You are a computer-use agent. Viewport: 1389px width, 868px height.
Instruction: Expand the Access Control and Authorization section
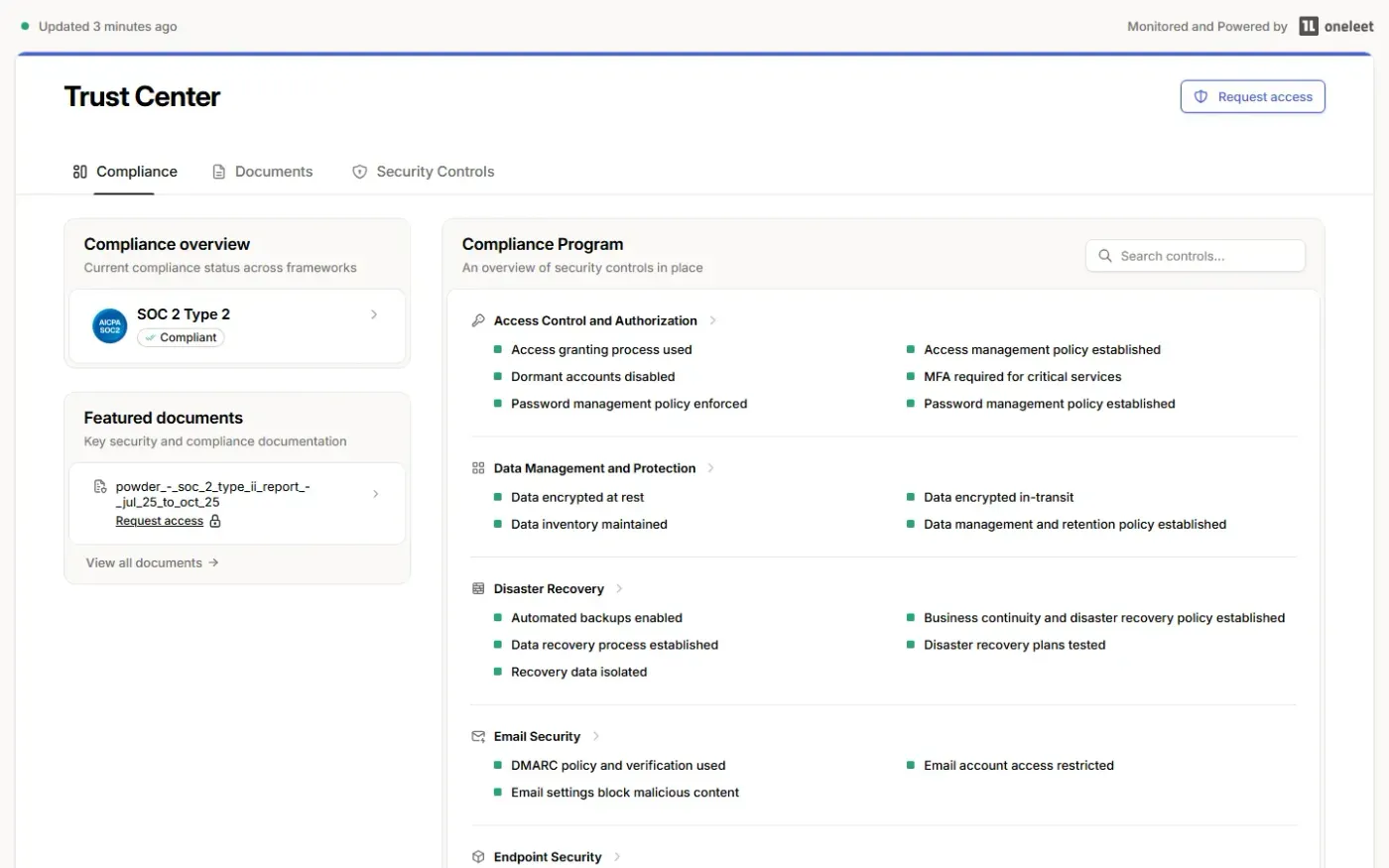pyautogui.click(x=712, y=320)
